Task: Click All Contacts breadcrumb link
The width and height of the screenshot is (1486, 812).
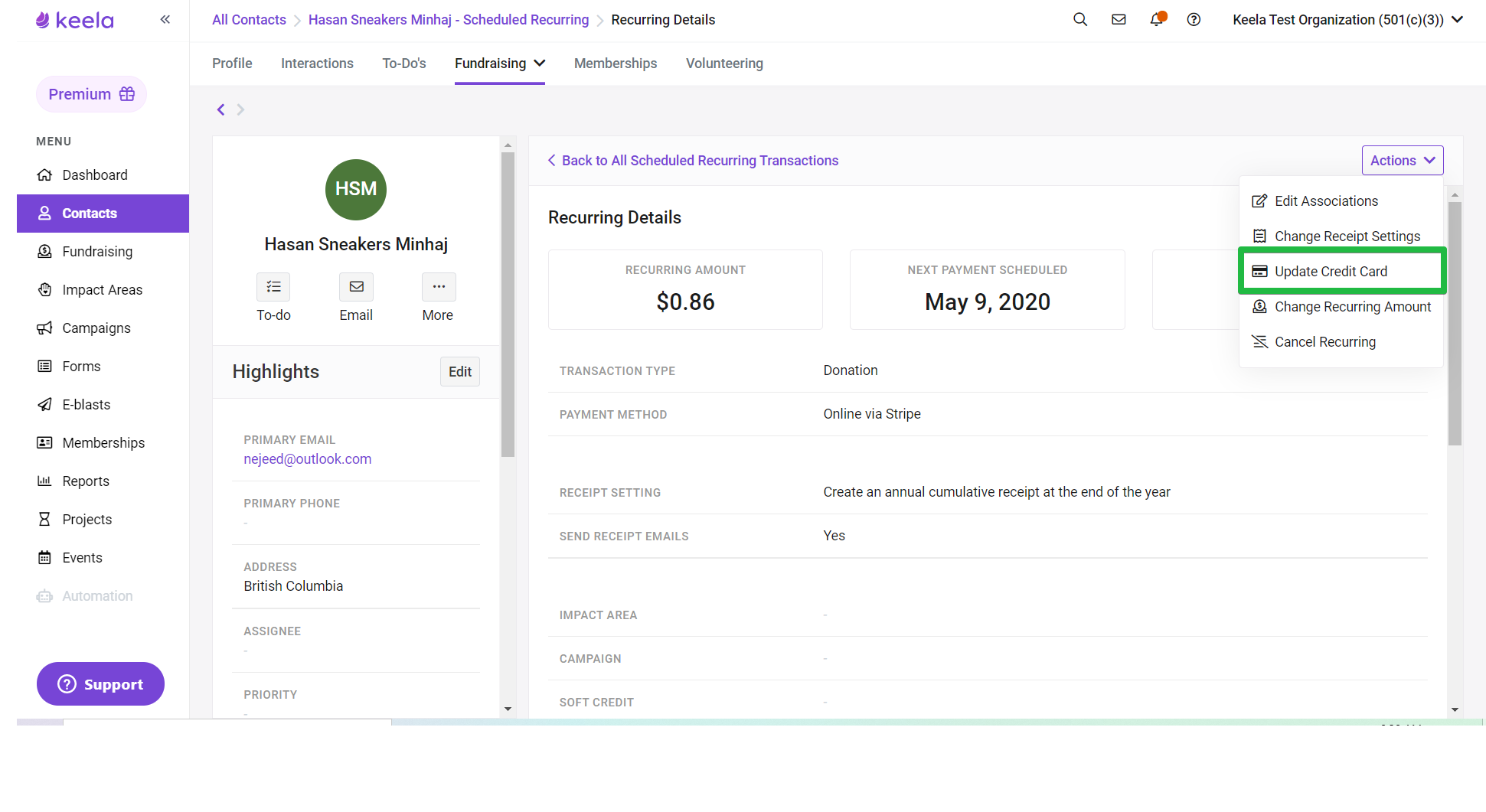Action: [x=249, y=20]
